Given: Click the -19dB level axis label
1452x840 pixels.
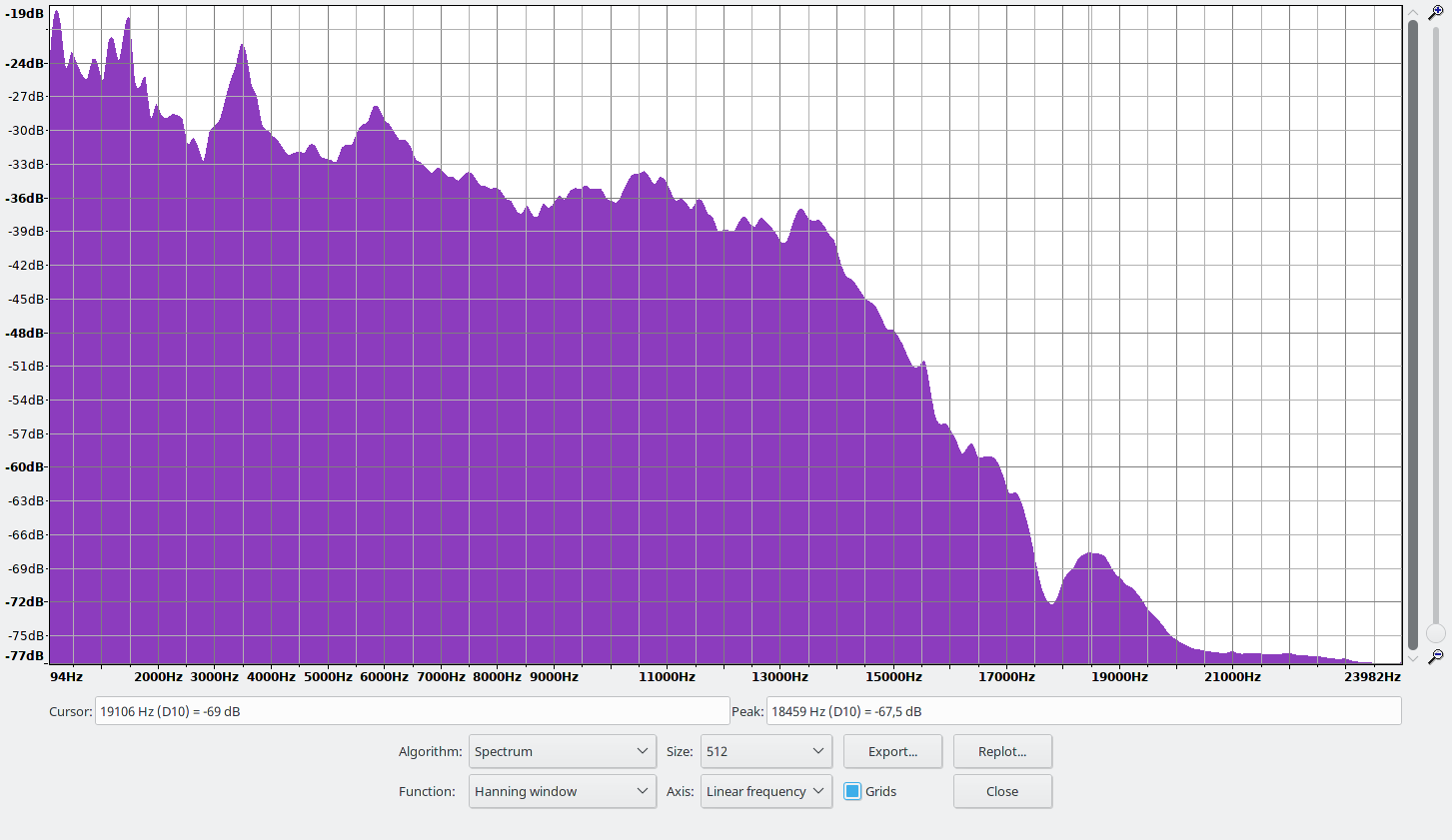Looking at the screenshot, I should [25, 14].
